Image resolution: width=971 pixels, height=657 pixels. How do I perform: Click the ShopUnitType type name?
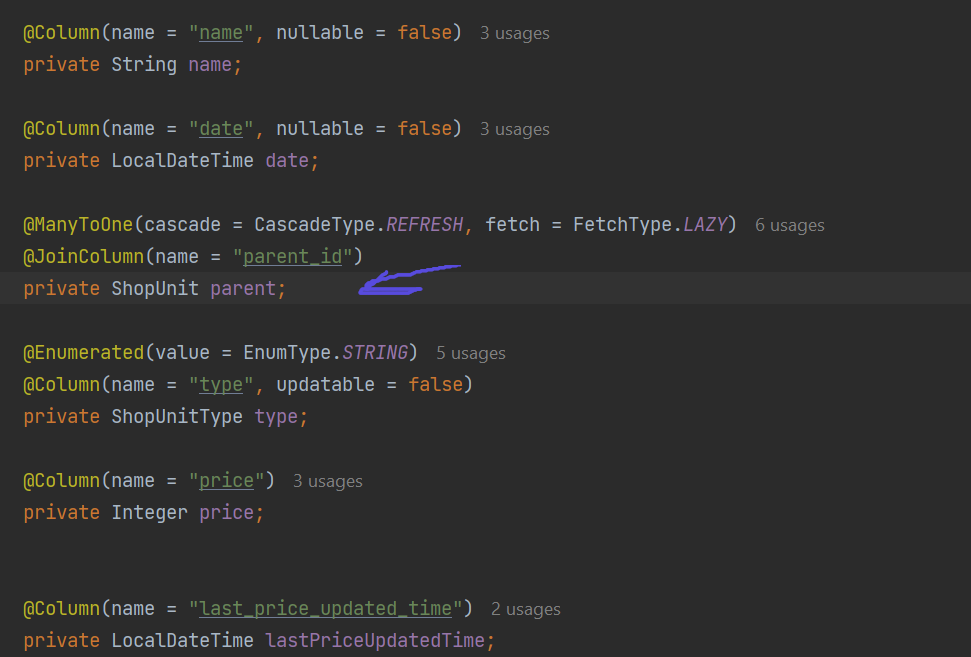pyautogui.click(x=177, y=417)
